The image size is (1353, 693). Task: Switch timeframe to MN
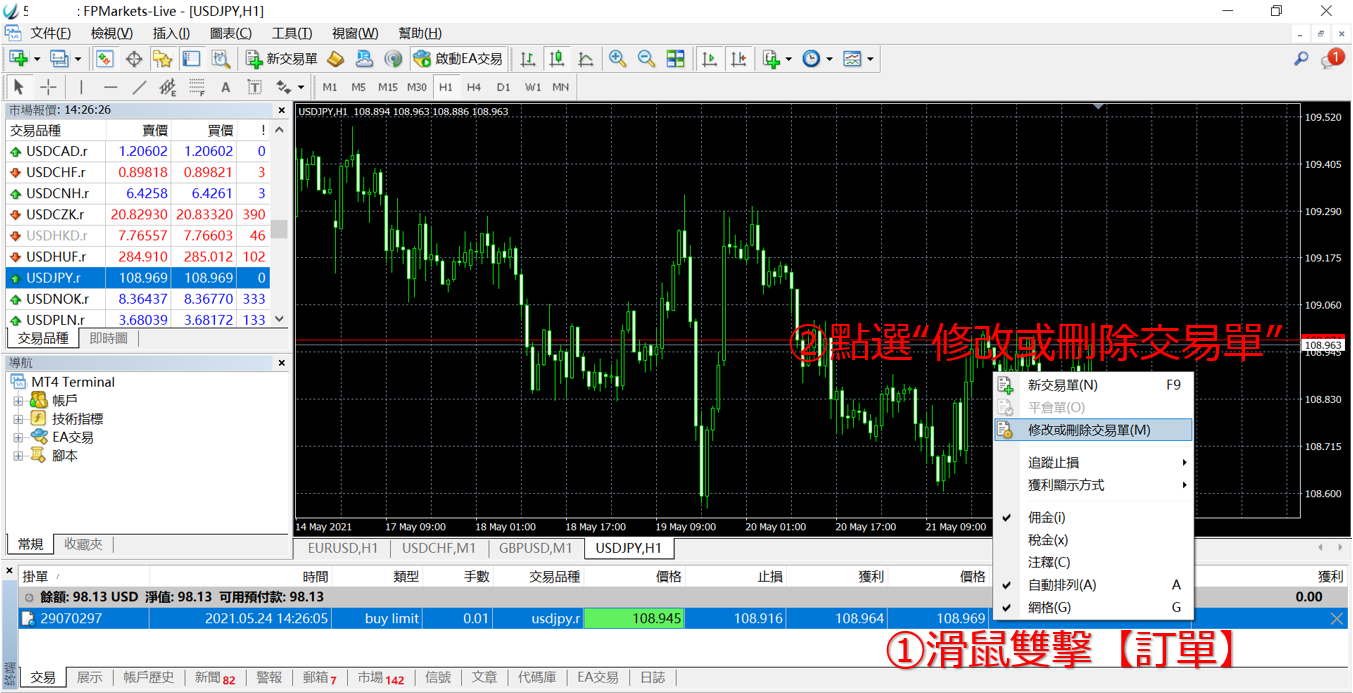tap(561, 87)
